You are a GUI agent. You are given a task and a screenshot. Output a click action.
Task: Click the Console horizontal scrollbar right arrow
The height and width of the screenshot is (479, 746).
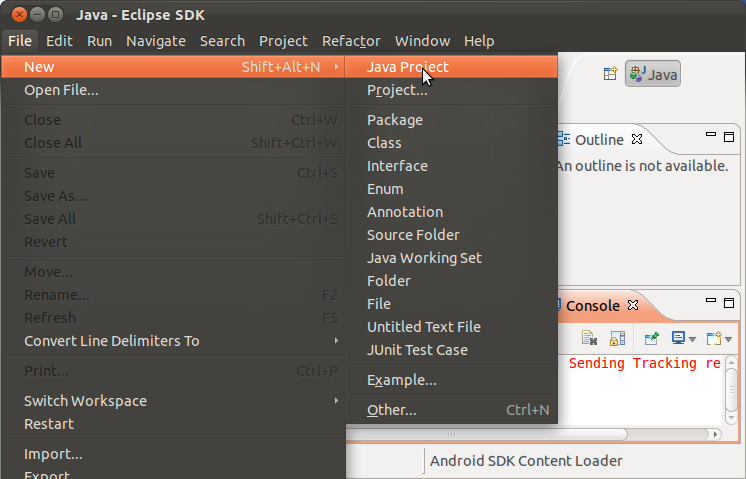pos(715,434)
